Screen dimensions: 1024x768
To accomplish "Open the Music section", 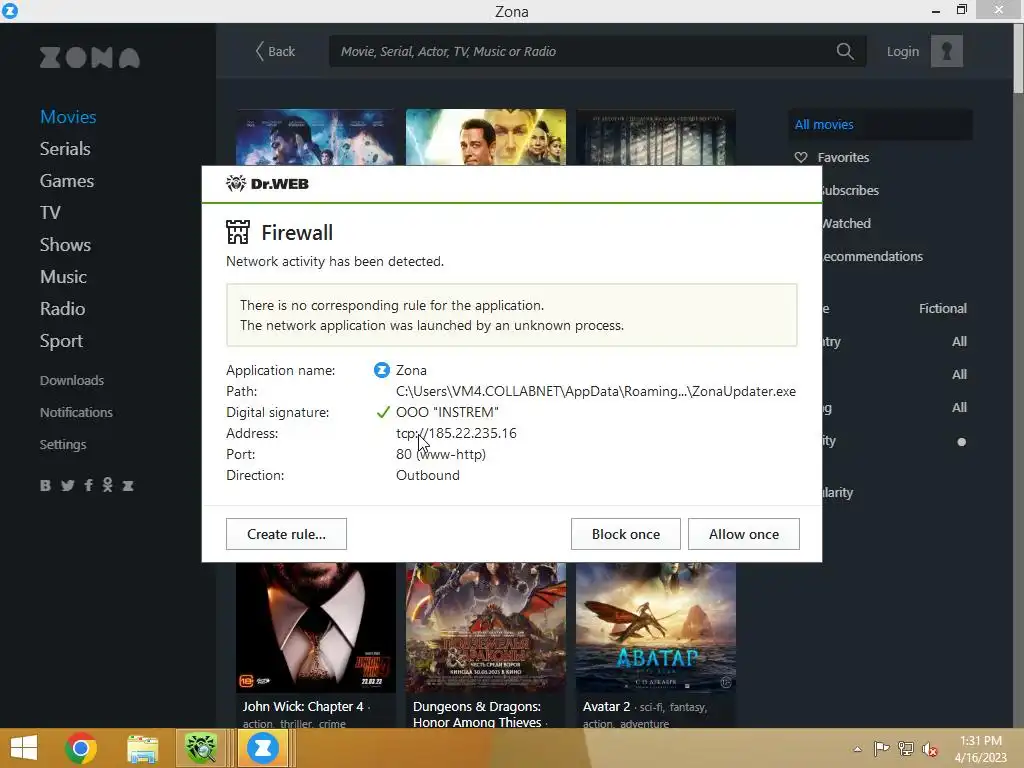I will (x=63, y=277).
